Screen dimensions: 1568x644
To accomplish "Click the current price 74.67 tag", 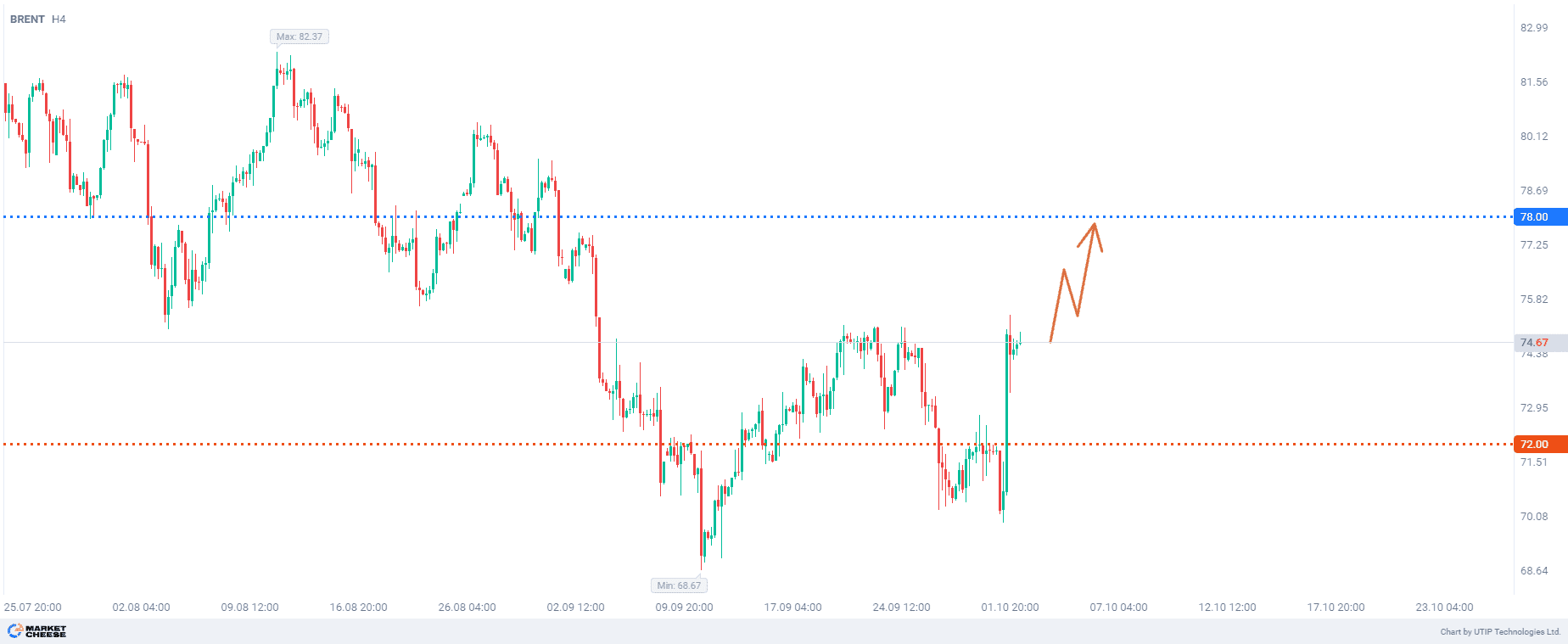I will [x=1535, y=343].
